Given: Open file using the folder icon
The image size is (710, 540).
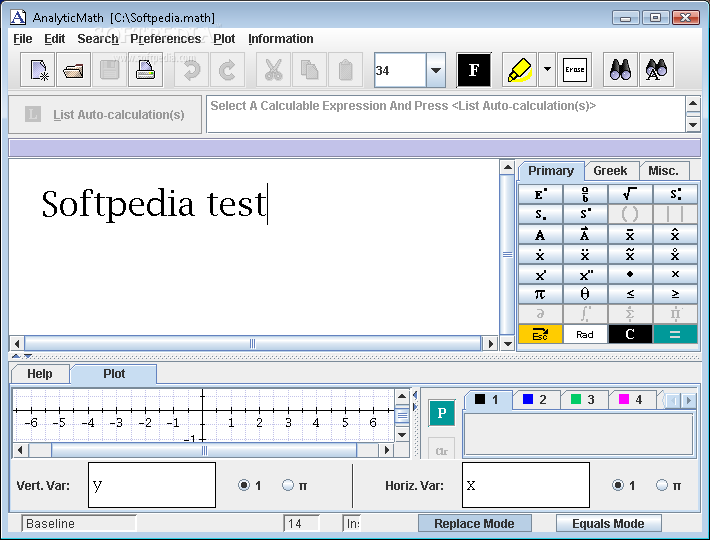Looking at the screenshot, I should click(73, 70).
